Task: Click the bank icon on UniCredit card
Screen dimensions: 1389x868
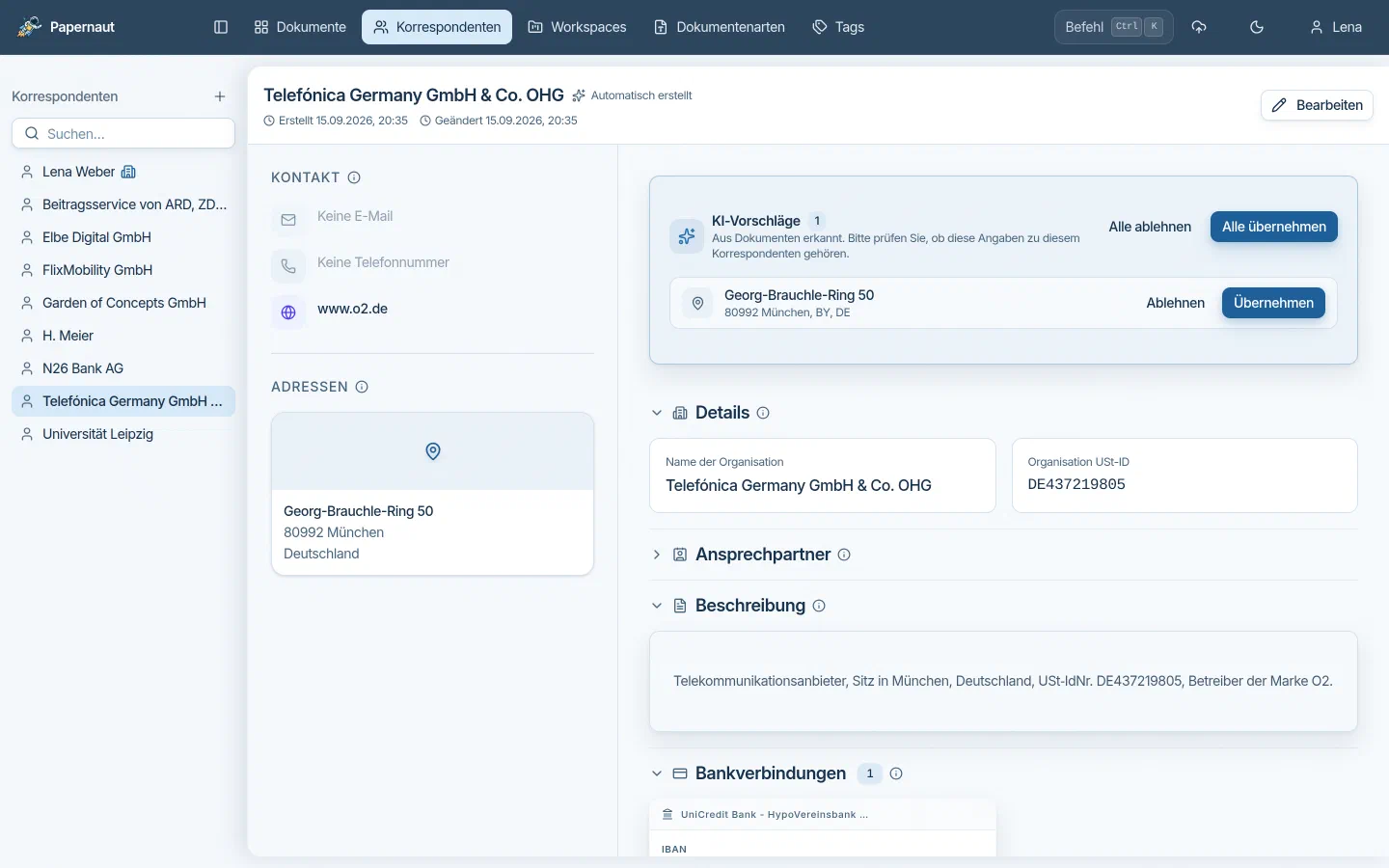Action: [x=667, y=815]
